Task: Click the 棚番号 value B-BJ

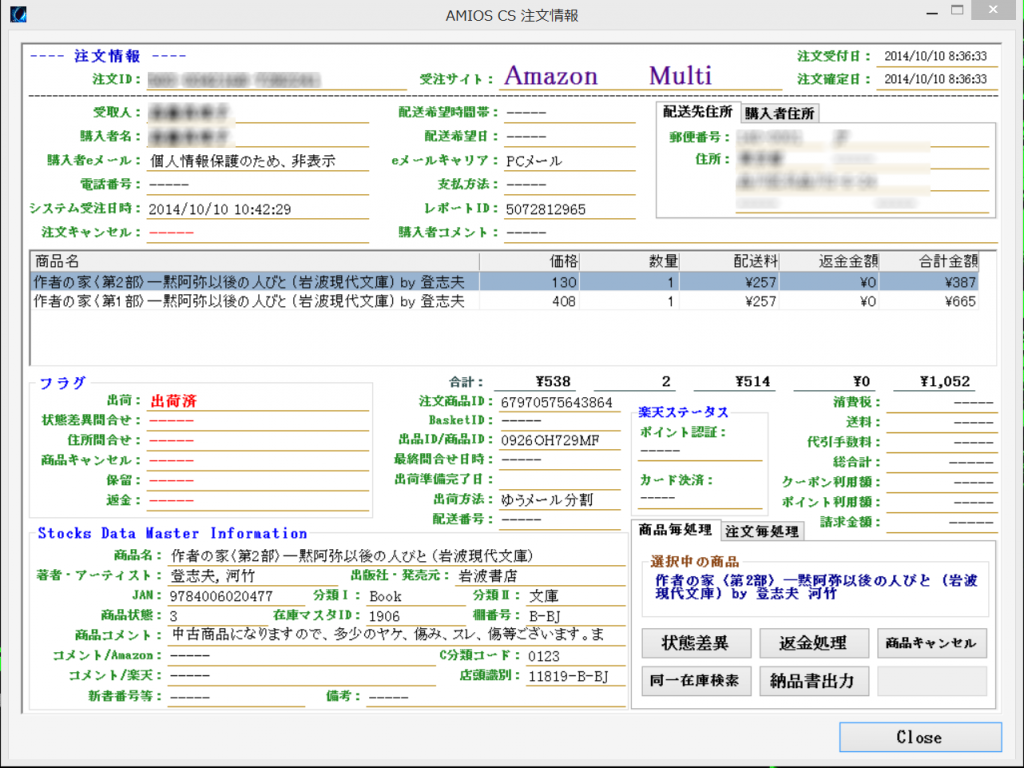Action: click(x=545, y=616)
